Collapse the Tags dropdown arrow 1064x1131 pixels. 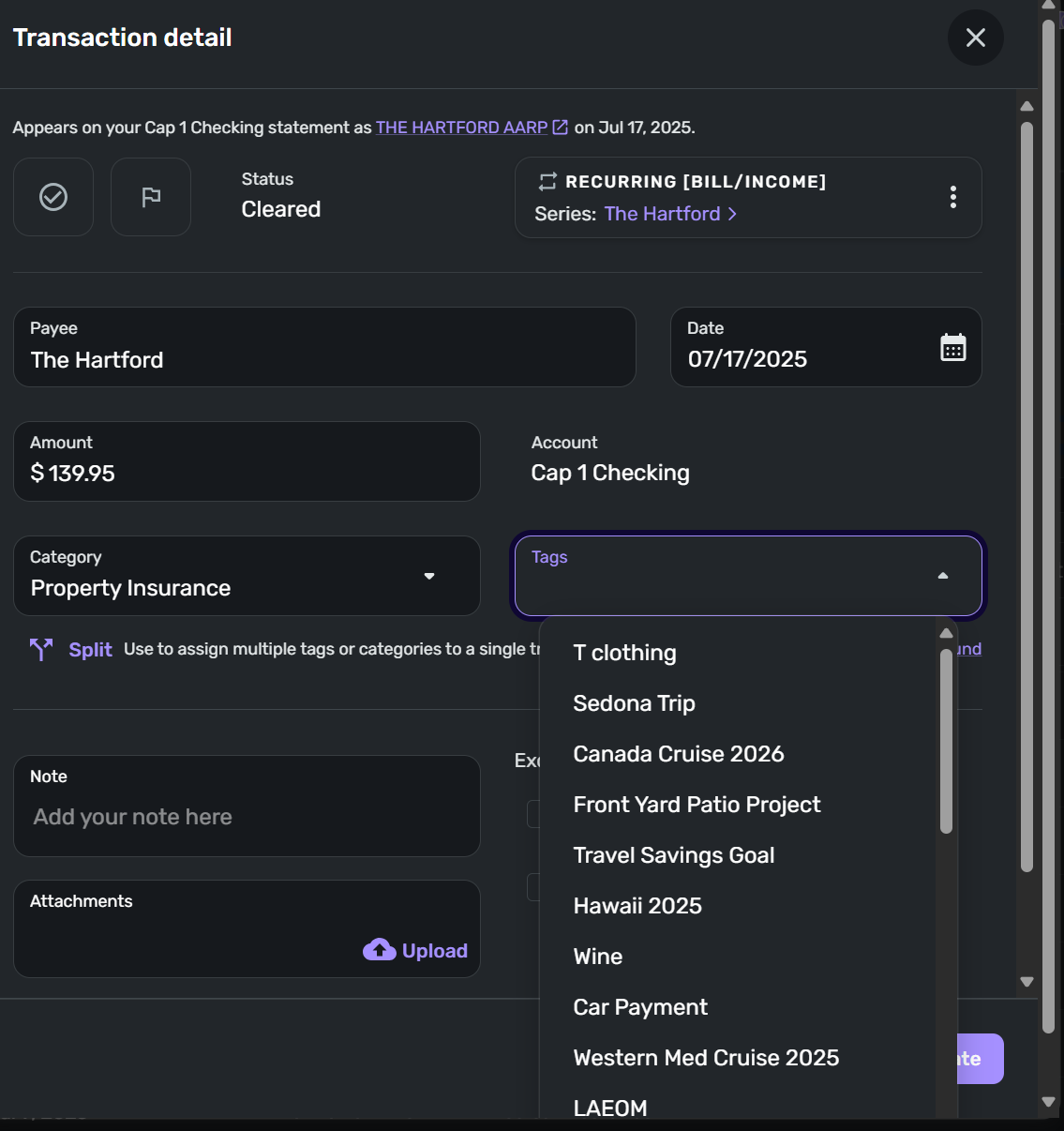pyautogui.click(x=943, y=576)
